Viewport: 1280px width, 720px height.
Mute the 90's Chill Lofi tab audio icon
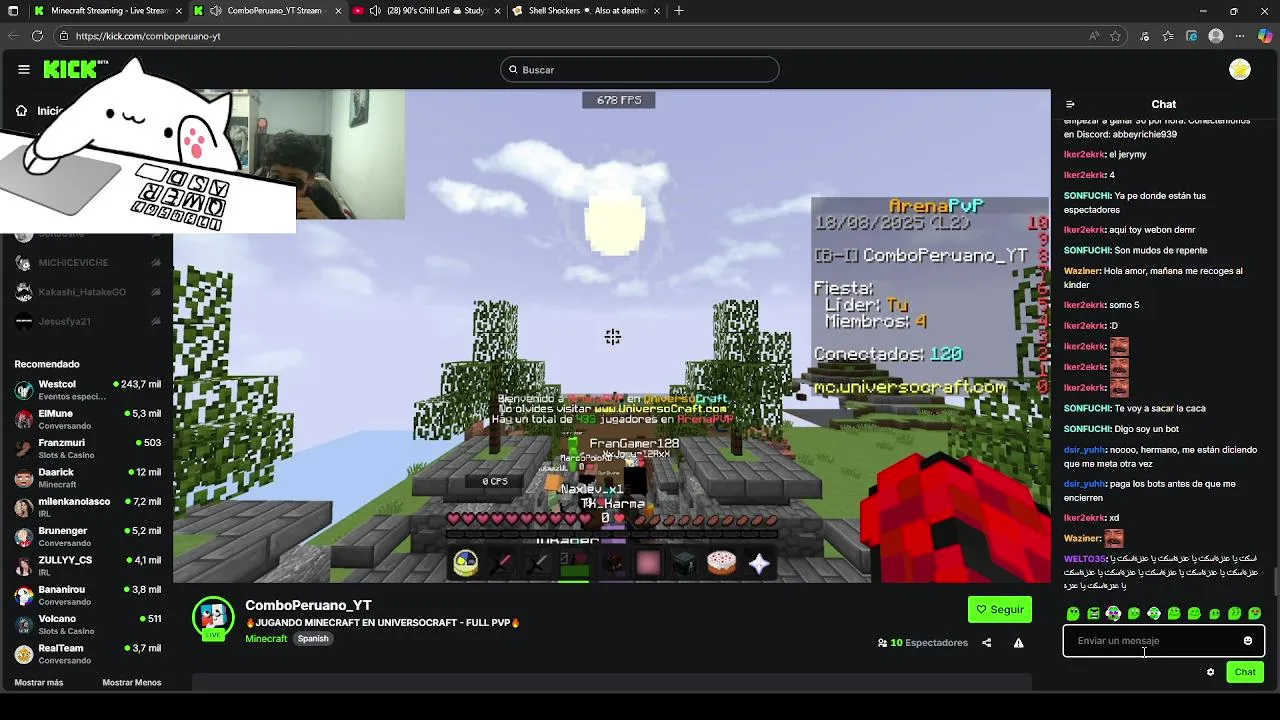click(x=375, y=11)
